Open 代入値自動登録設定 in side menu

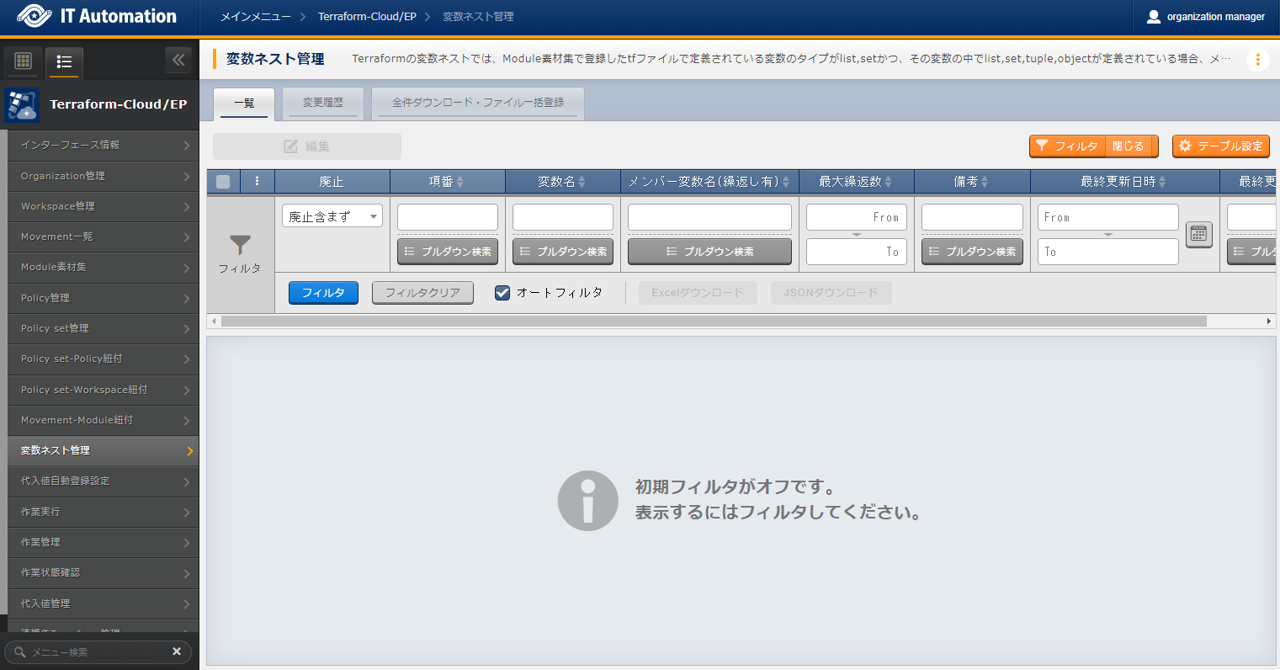point(100,481)
